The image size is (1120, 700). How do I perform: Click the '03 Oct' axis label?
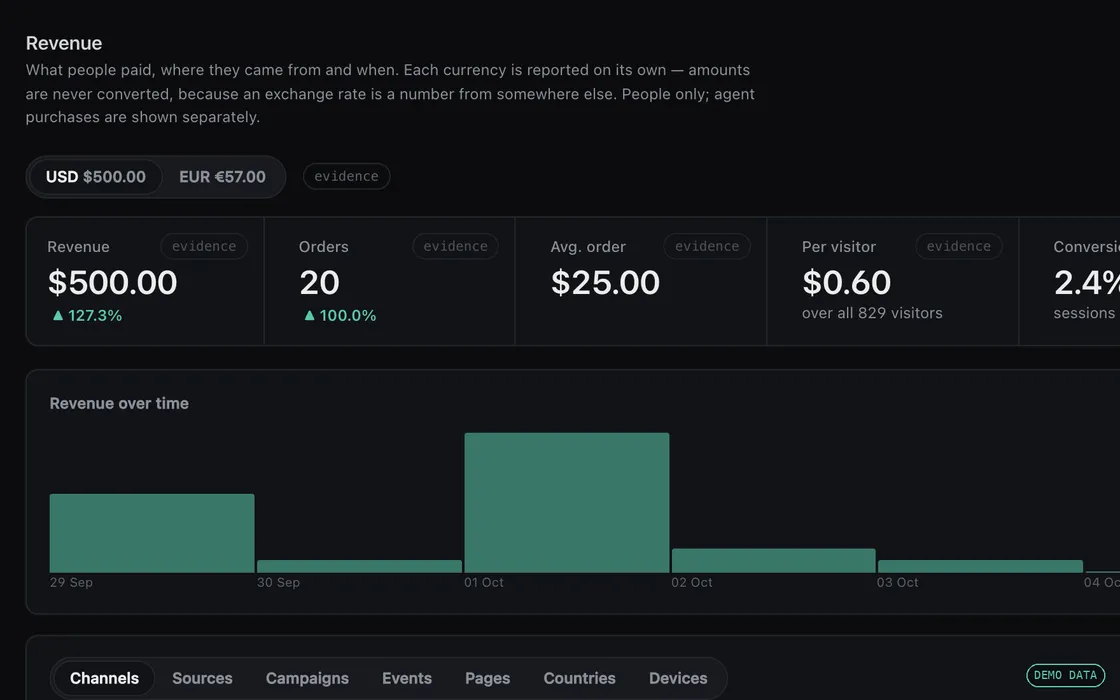point(898,582)
